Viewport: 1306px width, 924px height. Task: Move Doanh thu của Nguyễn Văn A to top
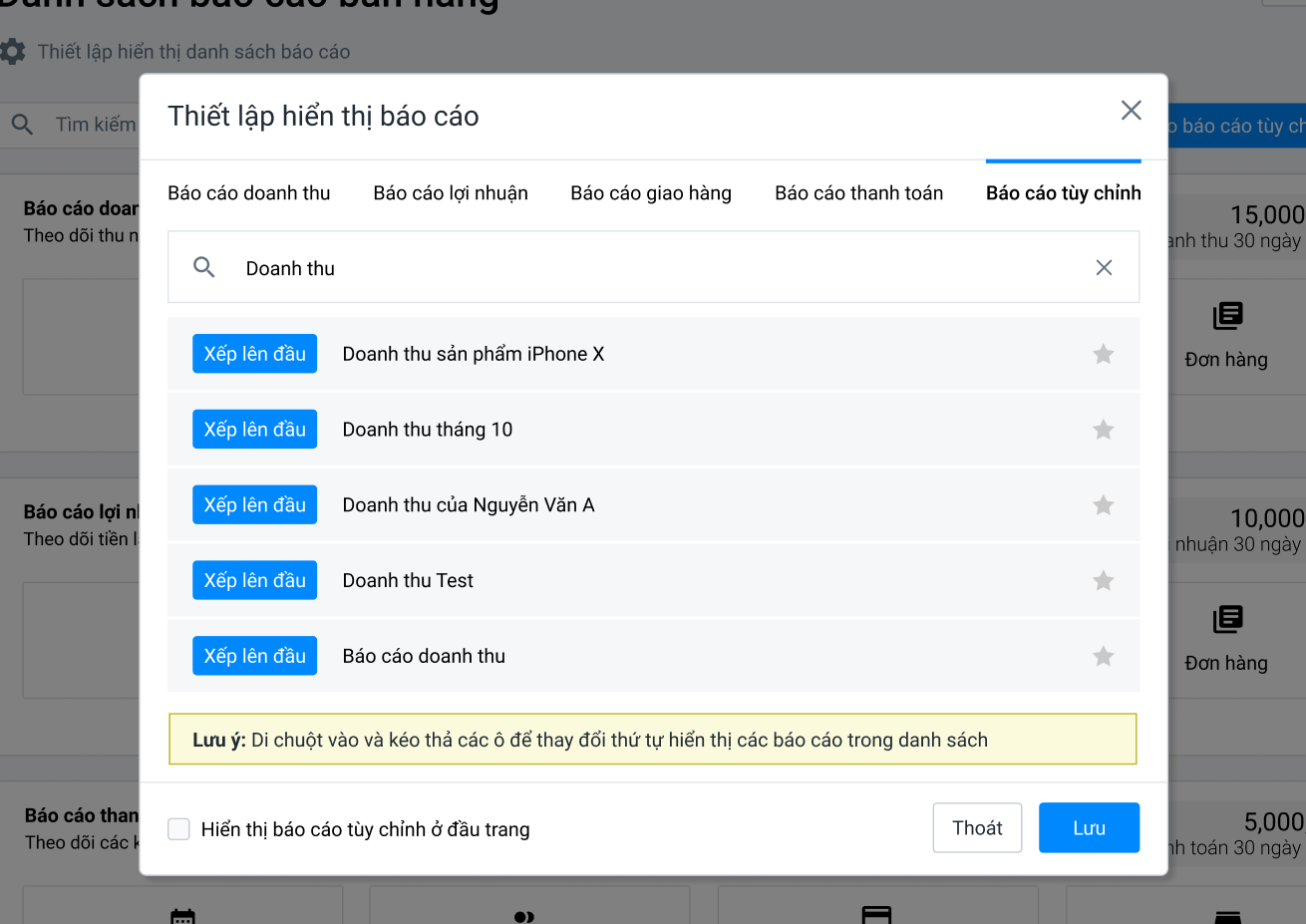click(255, 505)
